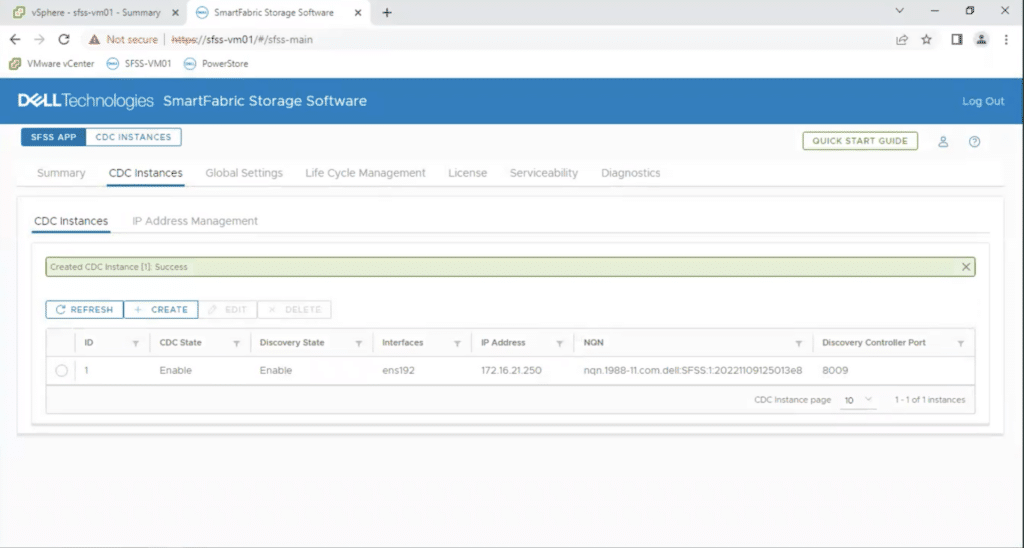
Task: Open browser profile avatar icon
Action: (981, 40)
